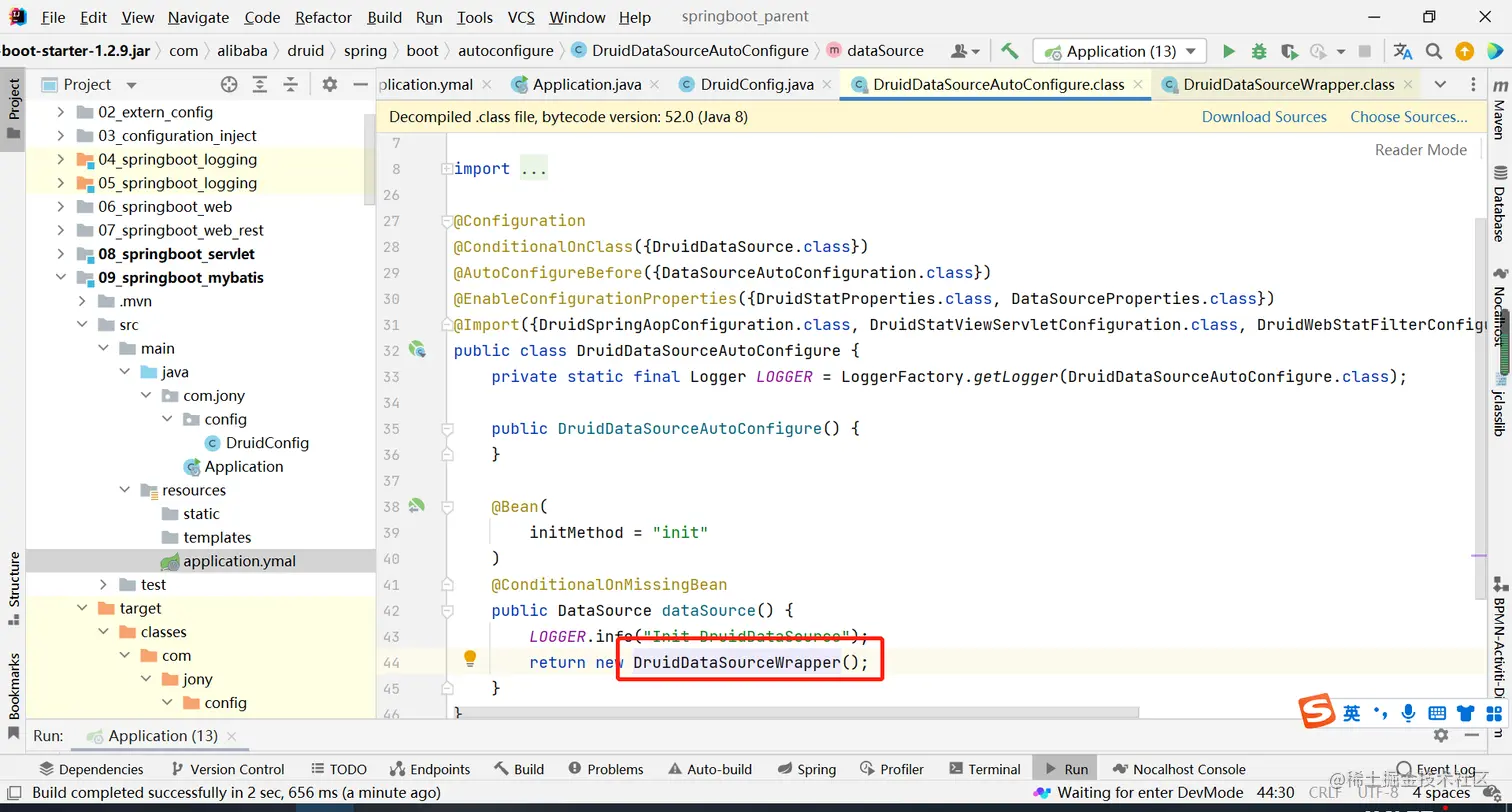Viewport: 1512px width, 812px height.
Task: Click the bean gutter icon on line 38
Action: click(417, 506)
